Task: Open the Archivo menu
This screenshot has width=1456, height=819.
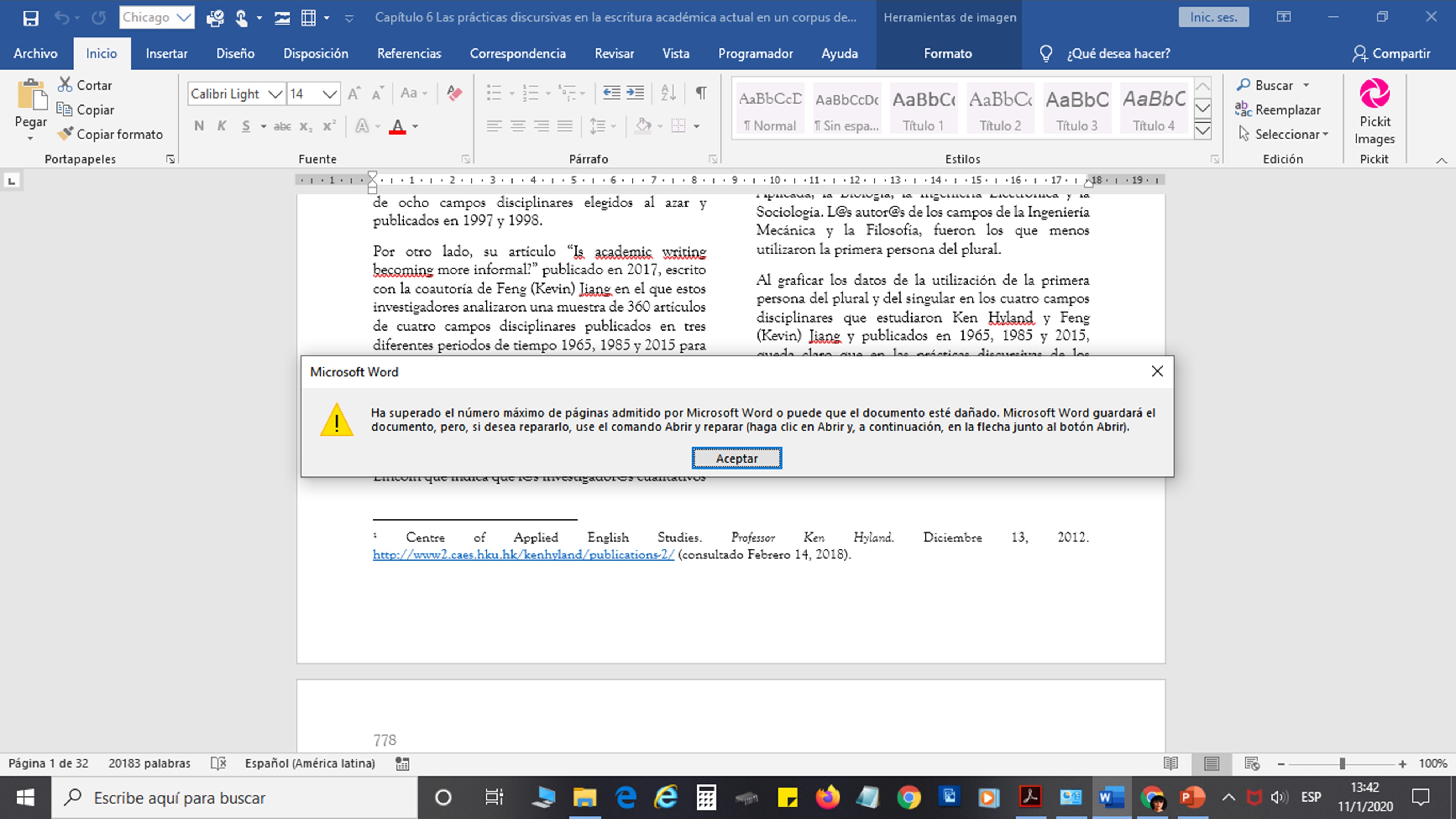Action: [35, 54]
